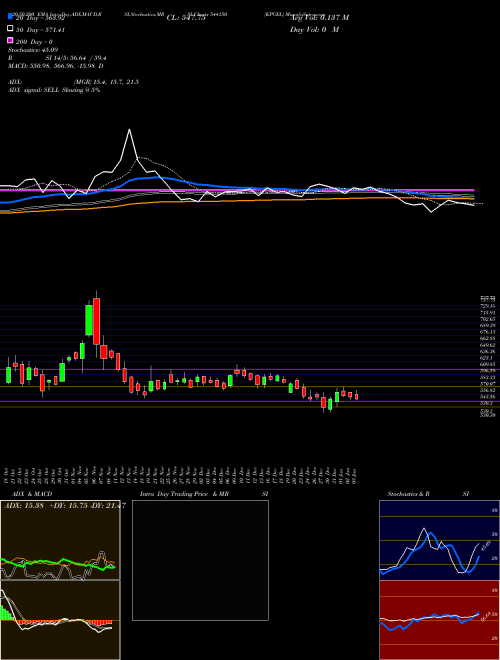This screenshot has width=500, height=660.
Task: Click the 702.65 price axis label
Action: [488, 319]
